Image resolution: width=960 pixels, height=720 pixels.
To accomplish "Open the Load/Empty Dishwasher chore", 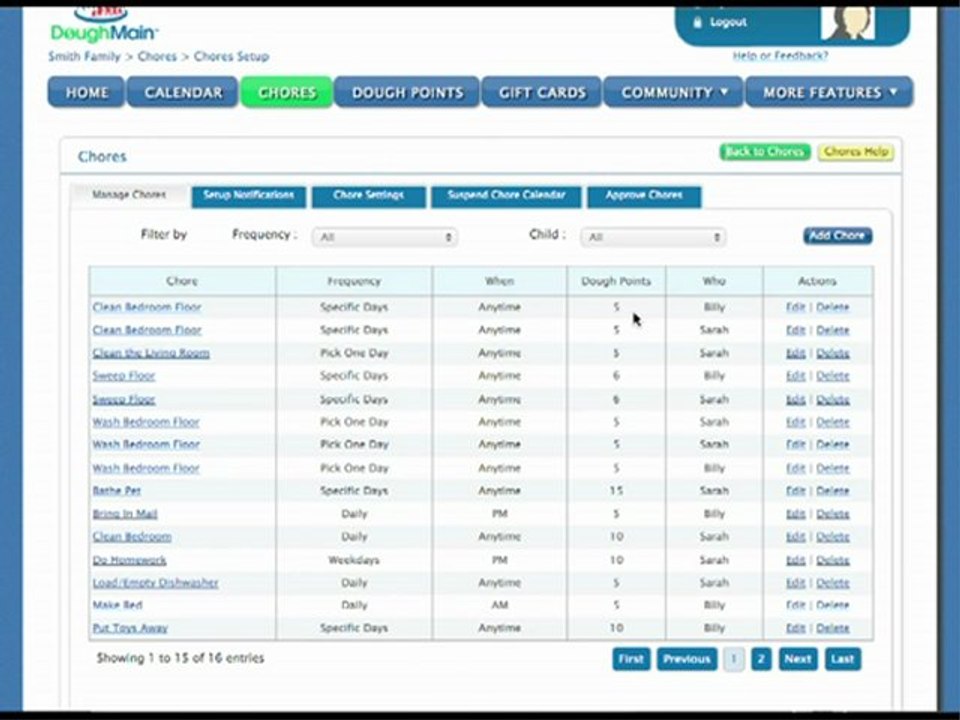I will coord(156,583).
